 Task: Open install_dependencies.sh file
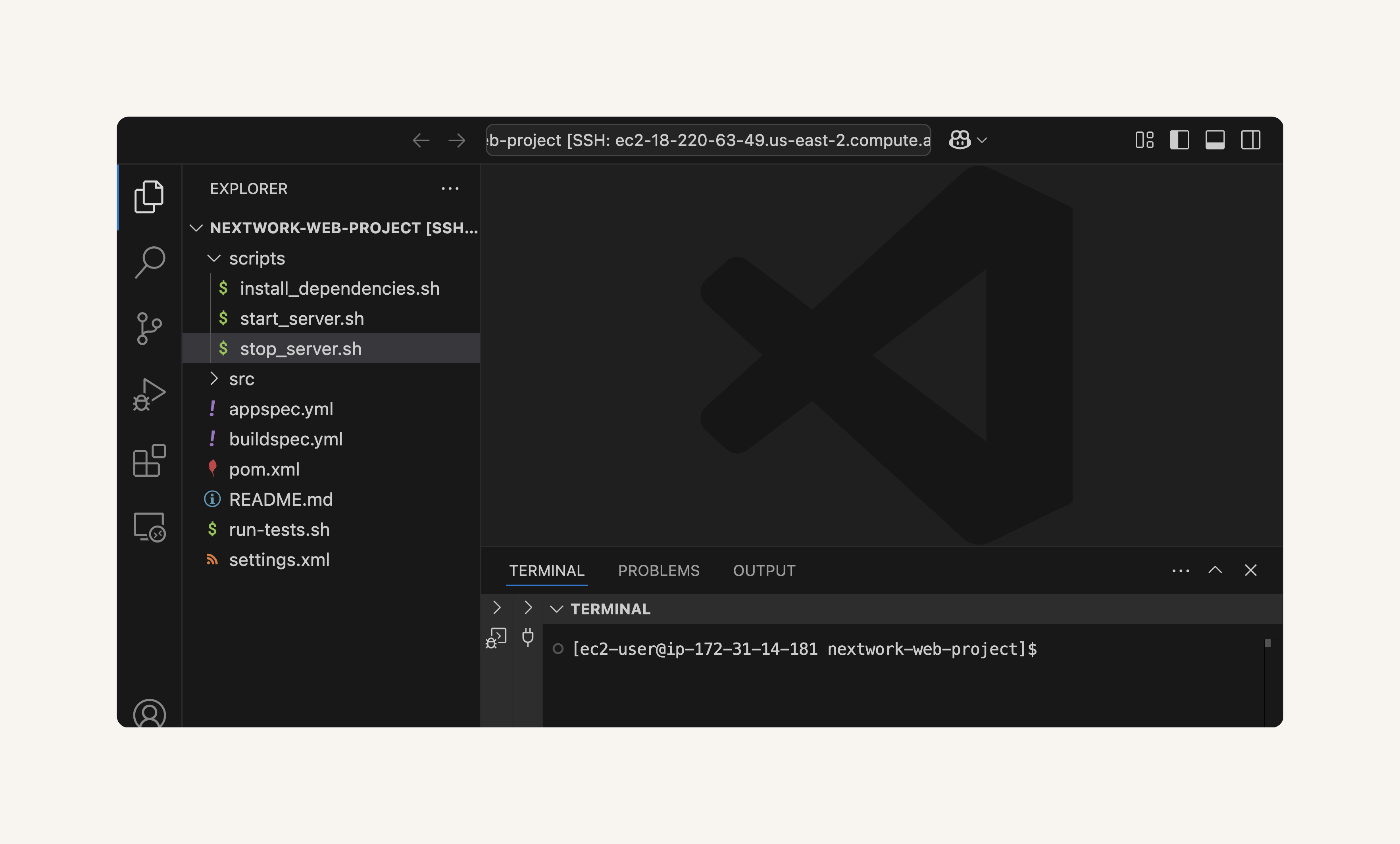331,288
